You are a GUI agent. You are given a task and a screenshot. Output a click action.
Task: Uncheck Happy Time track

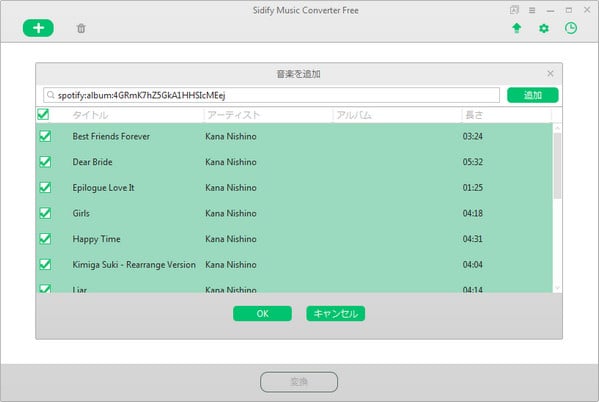(x=45, y=238)
